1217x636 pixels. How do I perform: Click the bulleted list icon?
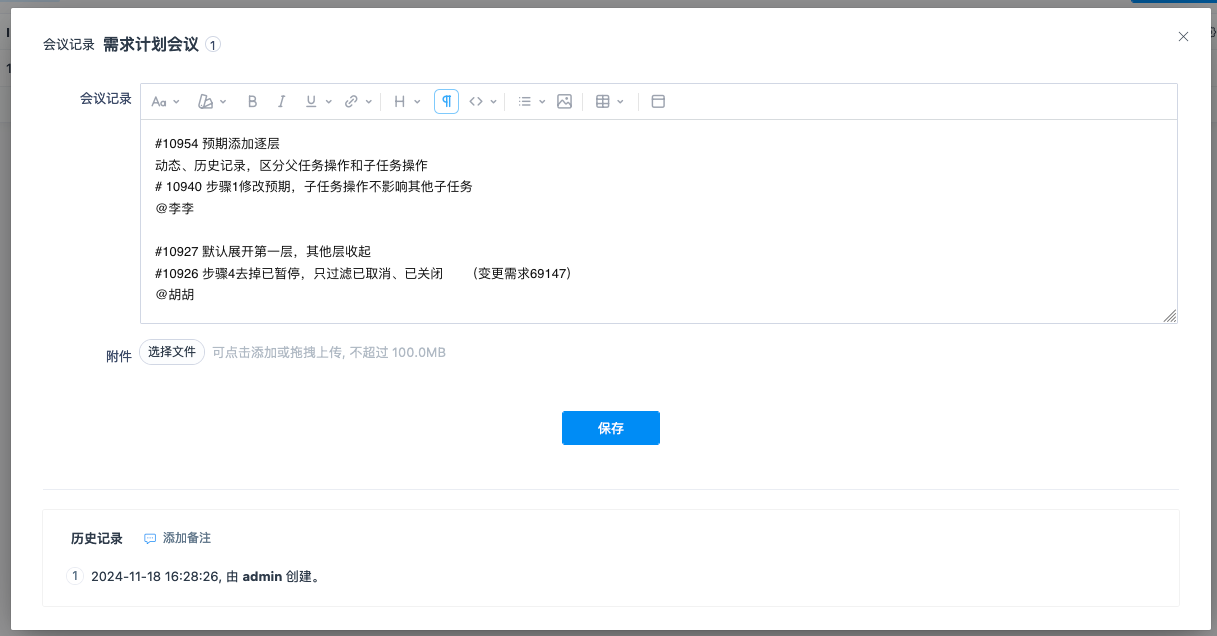(x=525, y=101)
